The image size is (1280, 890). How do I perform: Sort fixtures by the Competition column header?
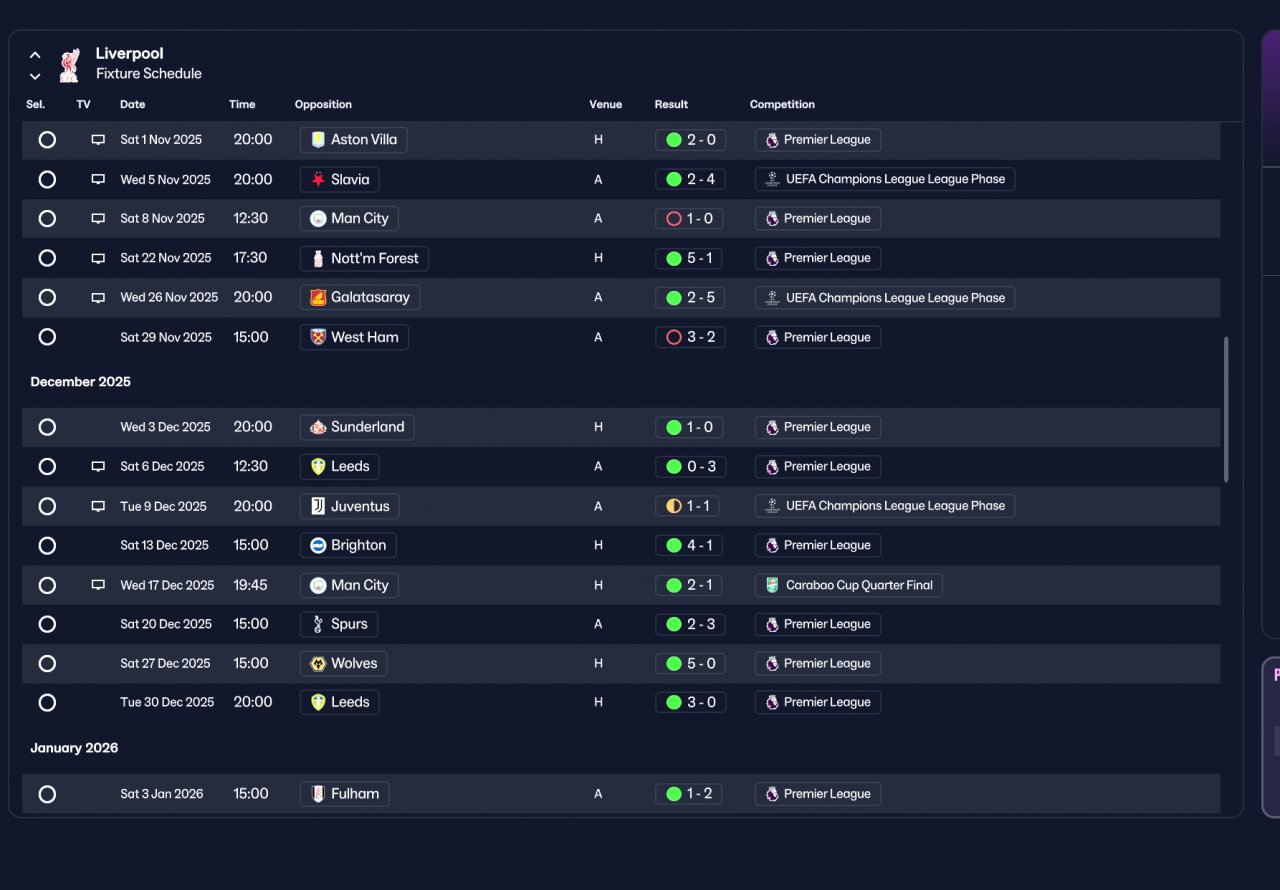(782, 104)
